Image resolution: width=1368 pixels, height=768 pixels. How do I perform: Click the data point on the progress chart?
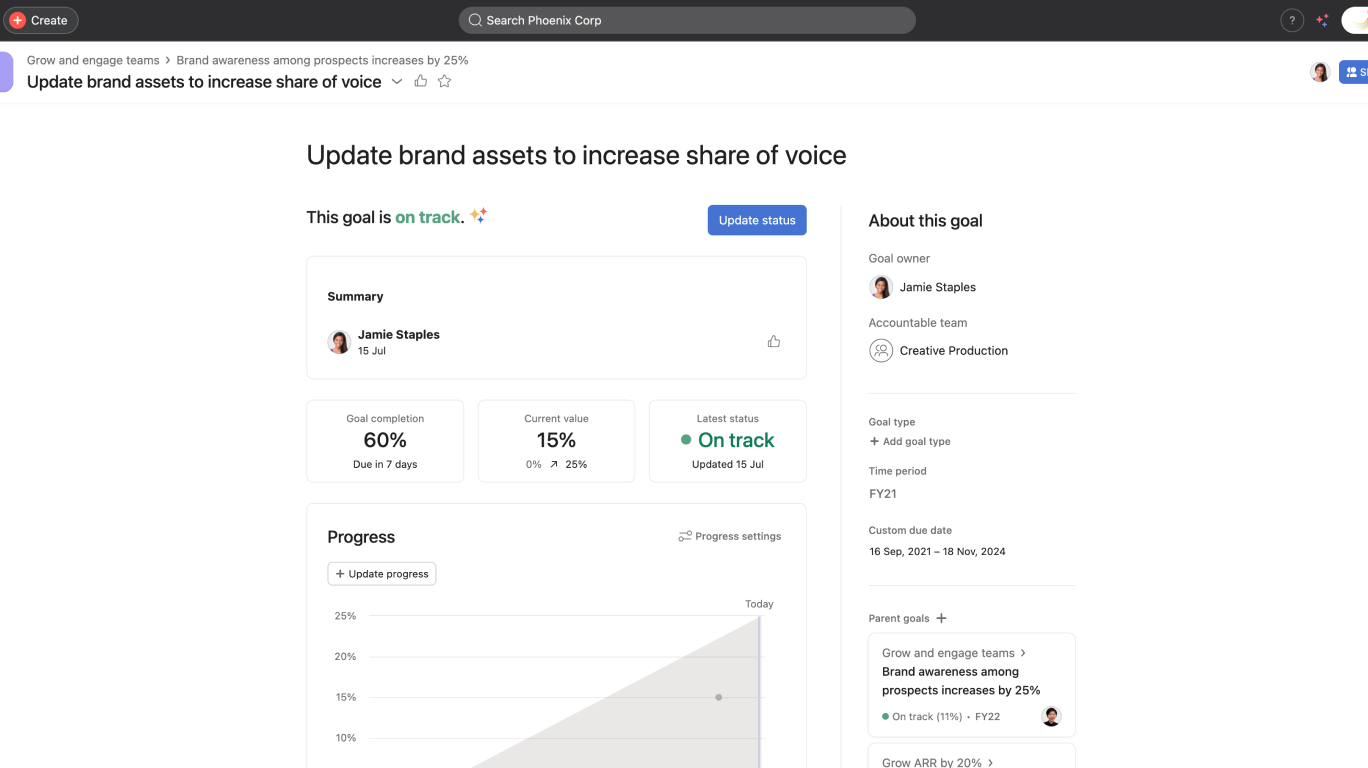(x=718, y=697)
